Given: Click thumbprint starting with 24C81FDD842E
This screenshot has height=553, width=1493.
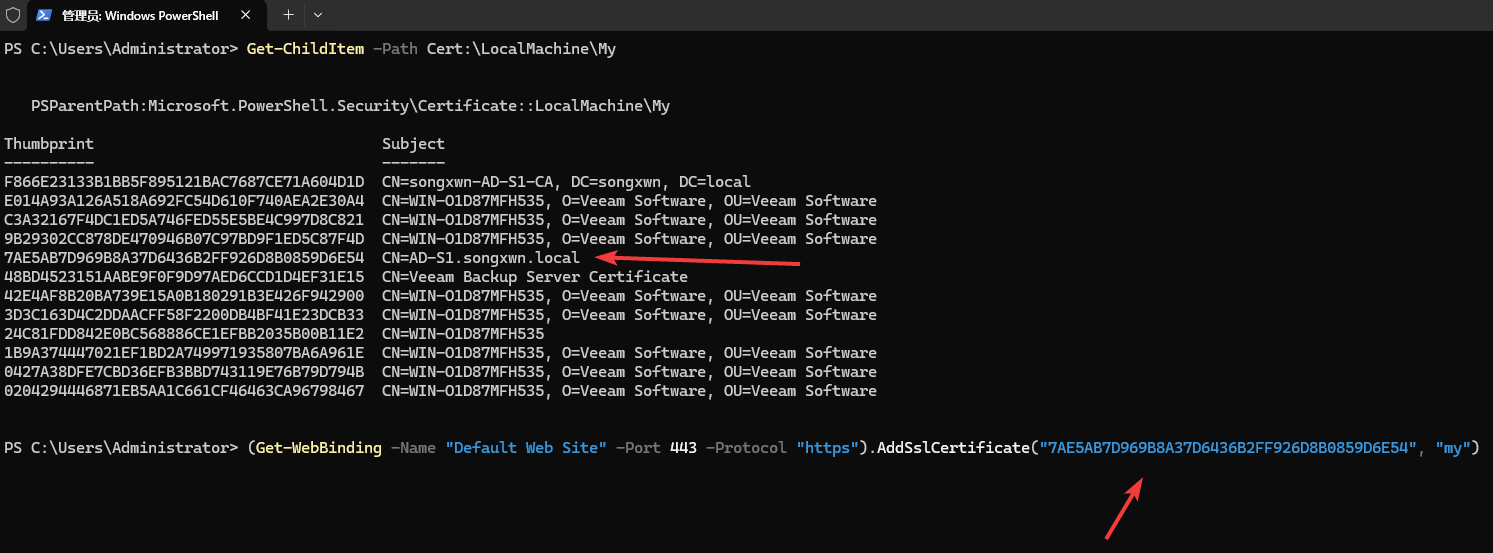Looking at the screenshot, I should (x=184, y=334).
